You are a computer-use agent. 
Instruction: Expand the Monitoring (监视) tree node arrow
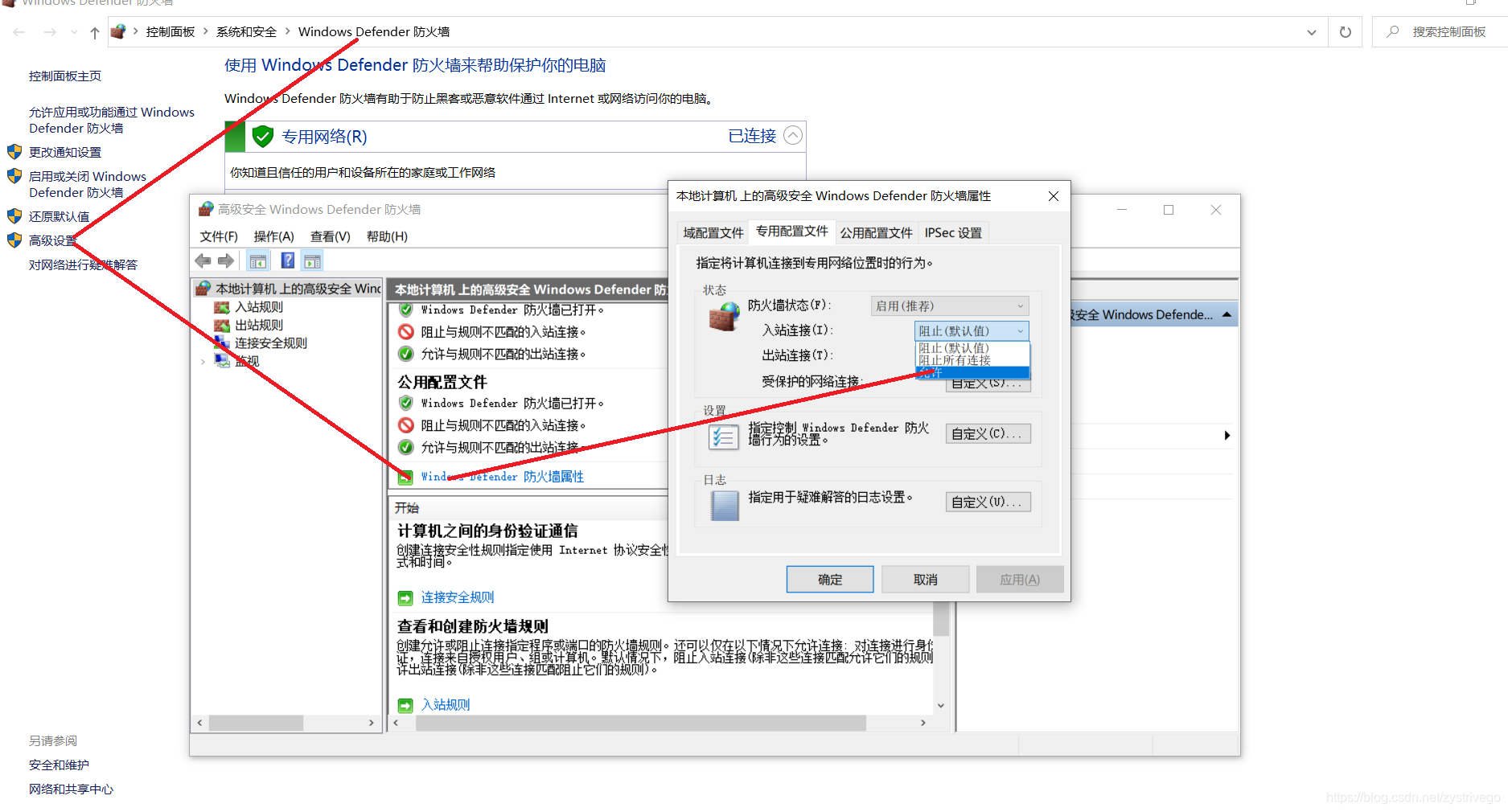[203, 362]
